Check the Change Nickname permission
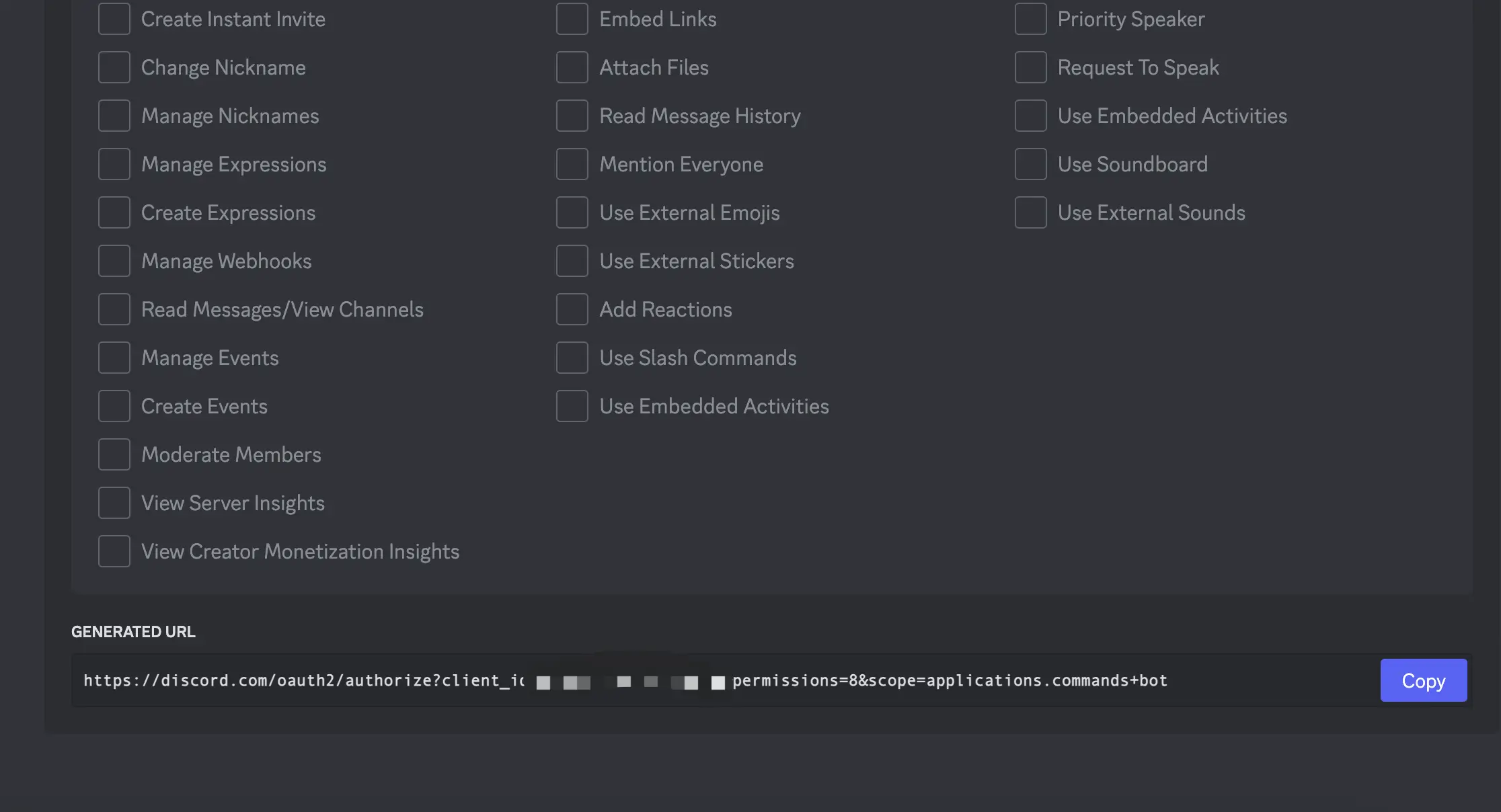Image resolution: width=1501 pixels, height=812 pixels. [x=114, y=67]
